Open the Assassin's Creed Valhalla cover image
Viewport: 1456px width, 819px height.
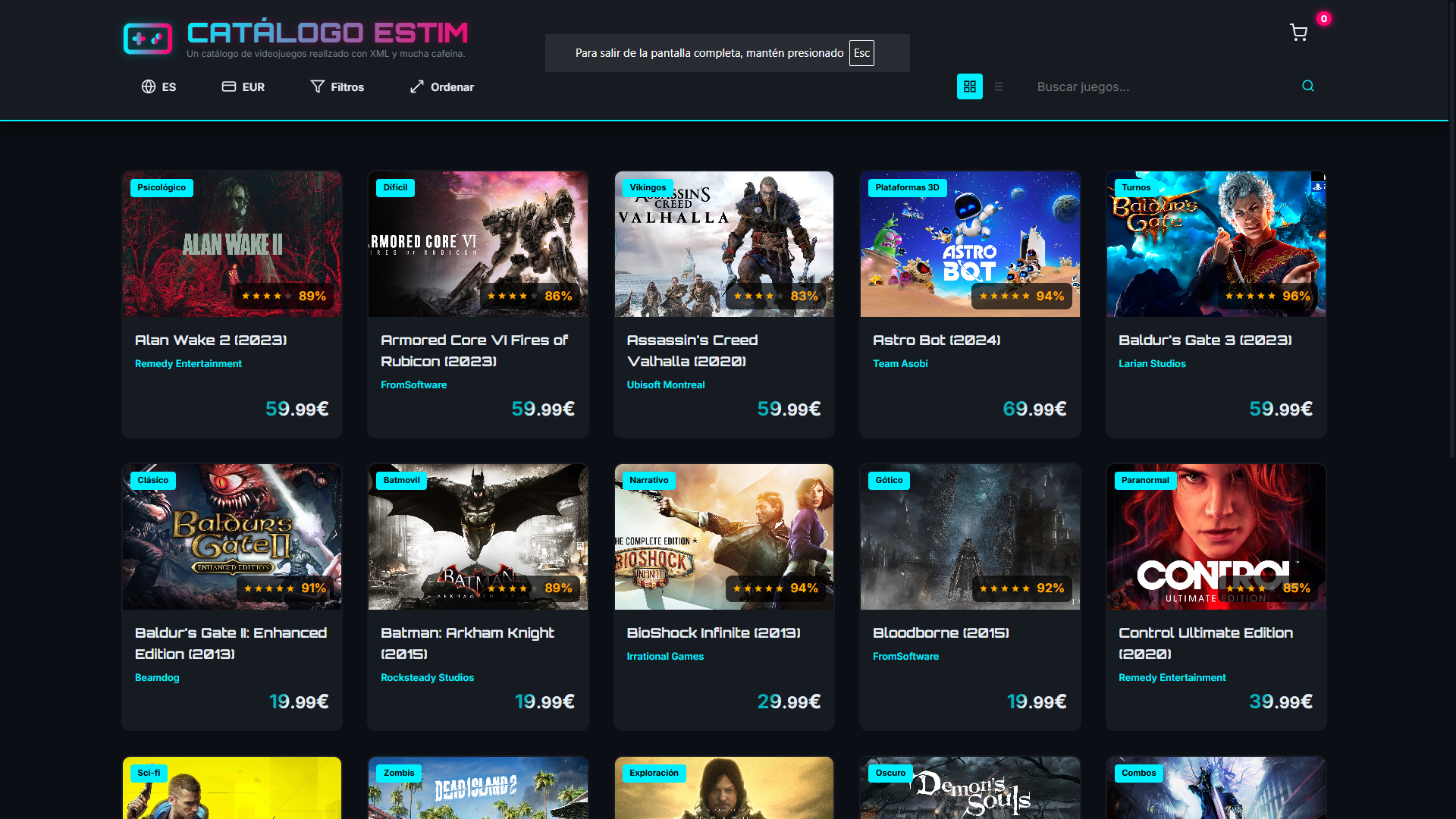pos(724,244)
